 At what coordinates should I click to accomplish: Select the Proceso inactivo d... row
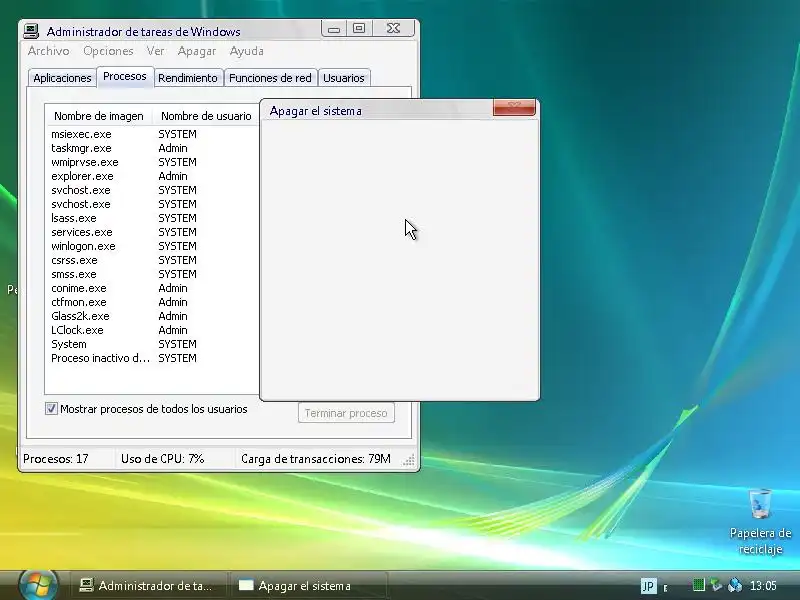point(152,358)
